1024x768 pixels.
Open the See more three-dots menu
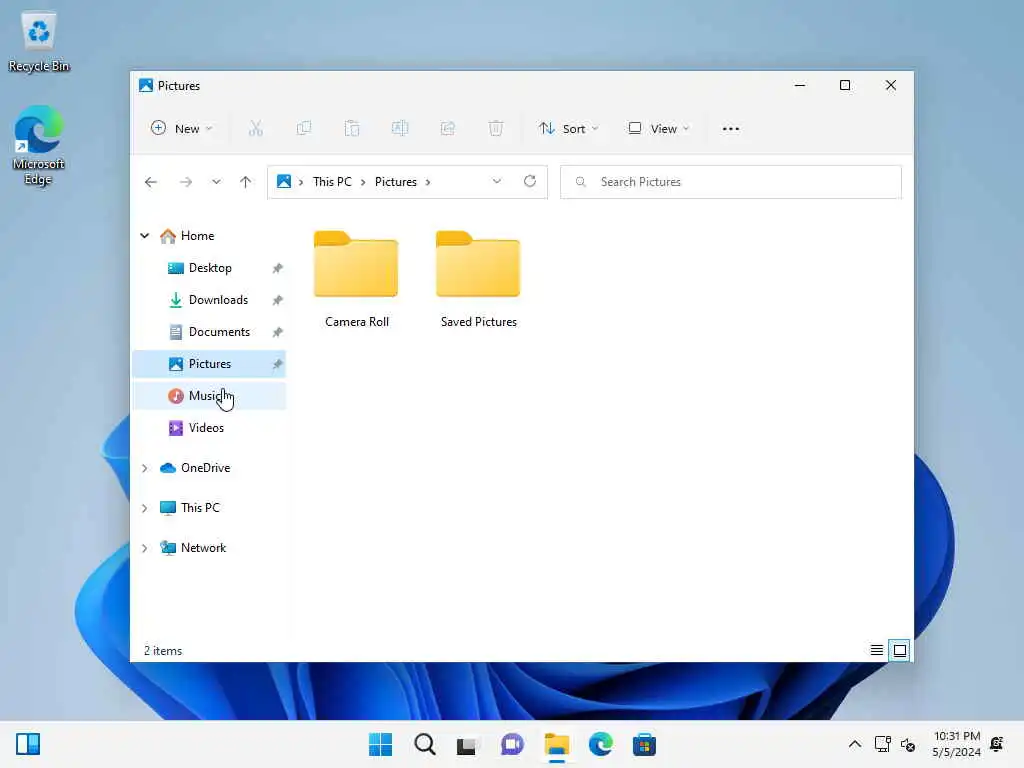[731, 129]
